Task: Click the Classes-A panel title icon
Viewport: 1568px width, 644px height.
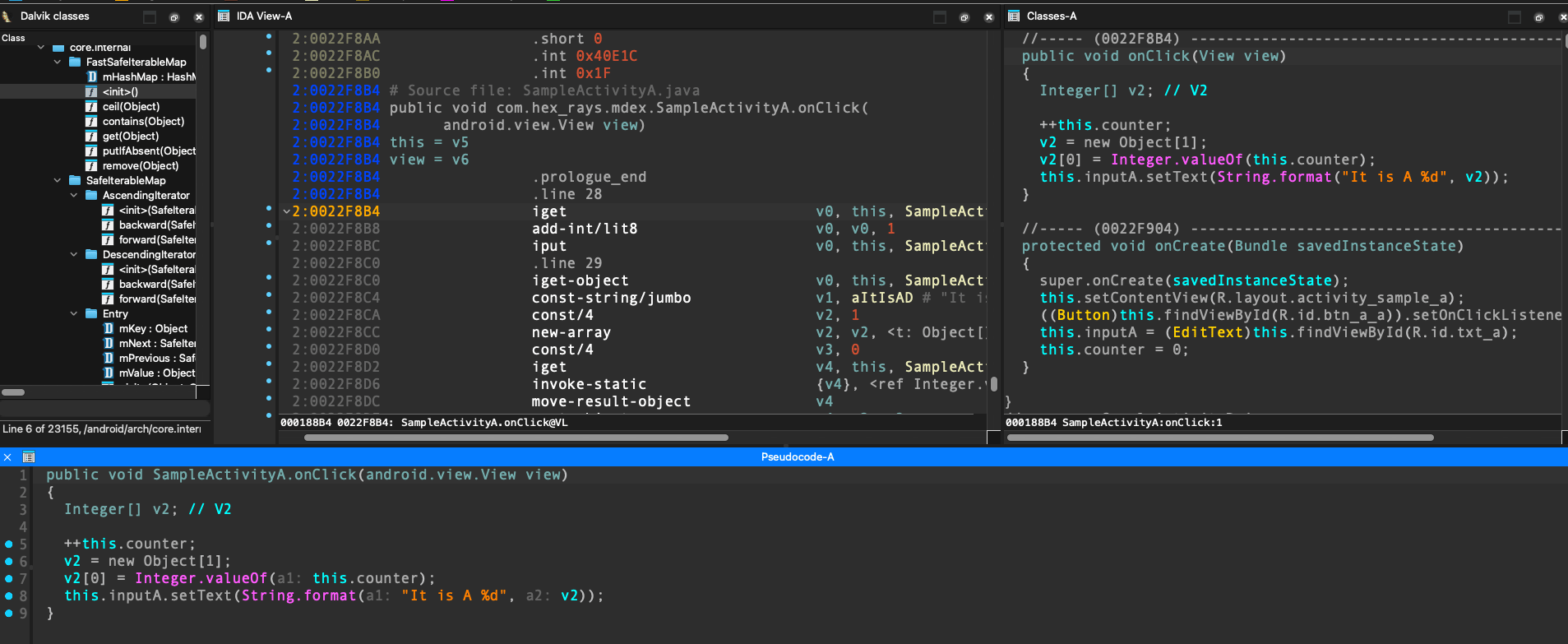Action: pos(1014,16)
